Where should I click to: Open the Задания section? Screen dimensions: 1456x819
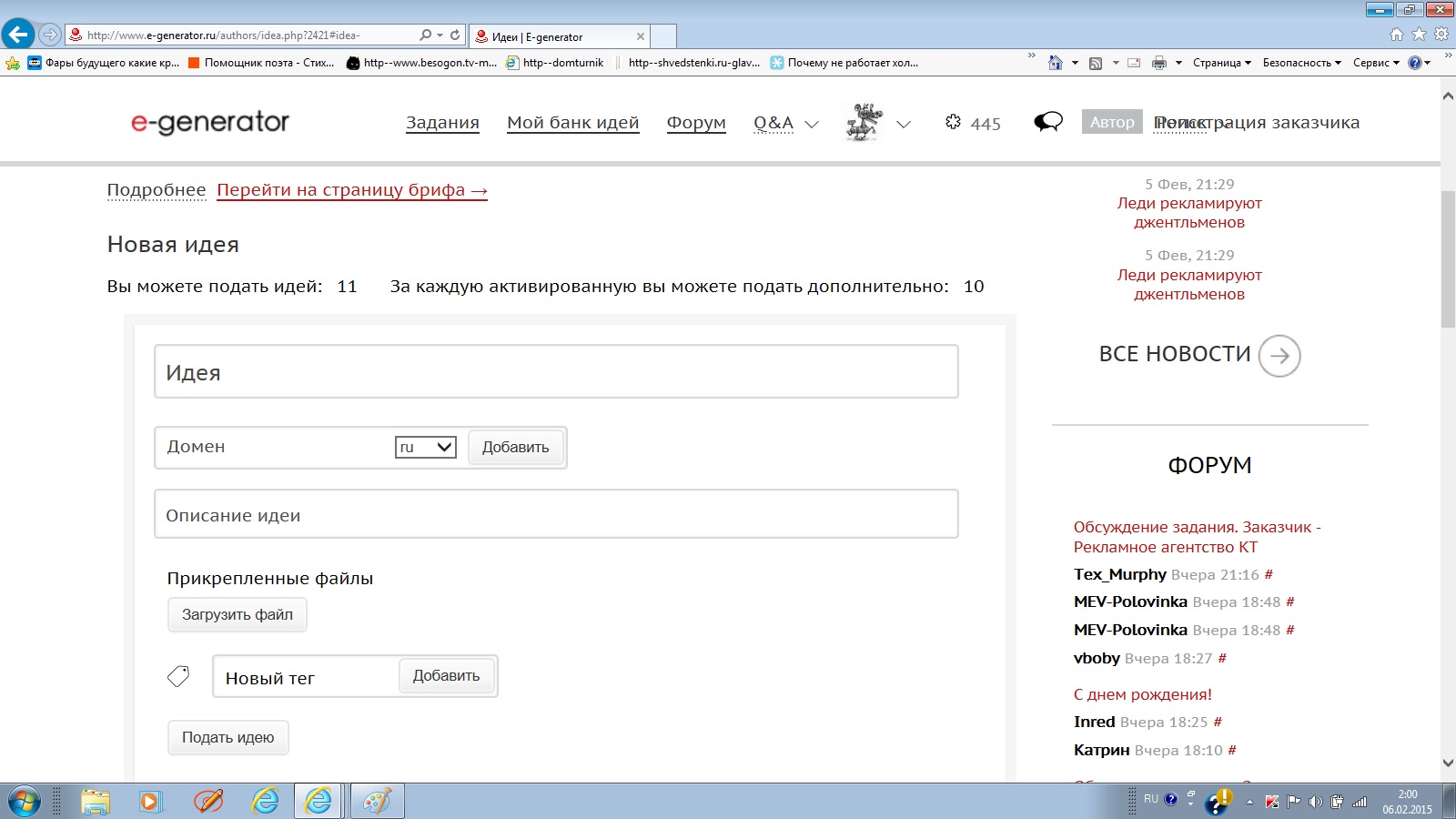[x=442, y=123]
